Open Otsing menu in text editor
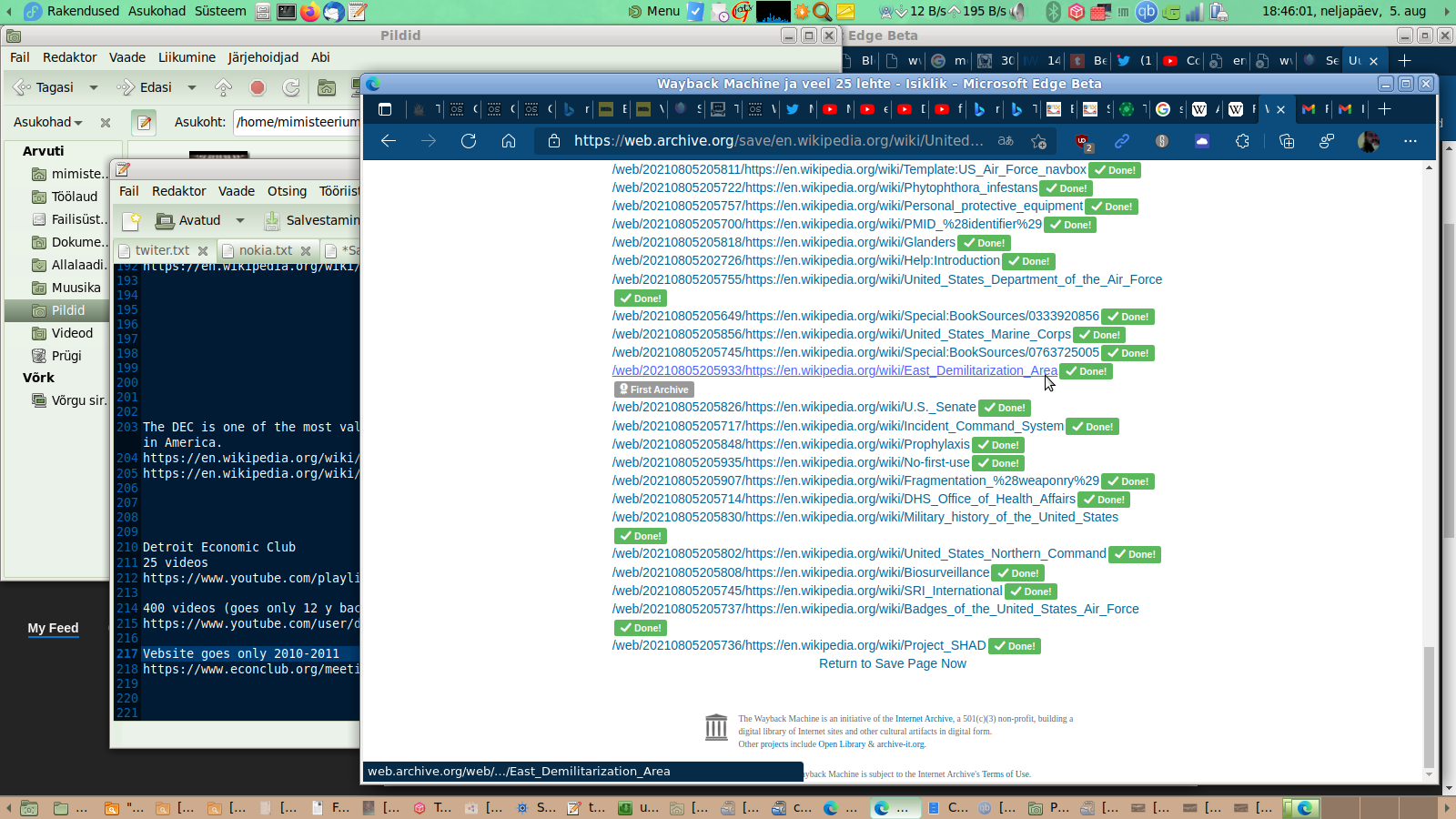Viewport: 1456px width, 819px height. coord(287,191)
